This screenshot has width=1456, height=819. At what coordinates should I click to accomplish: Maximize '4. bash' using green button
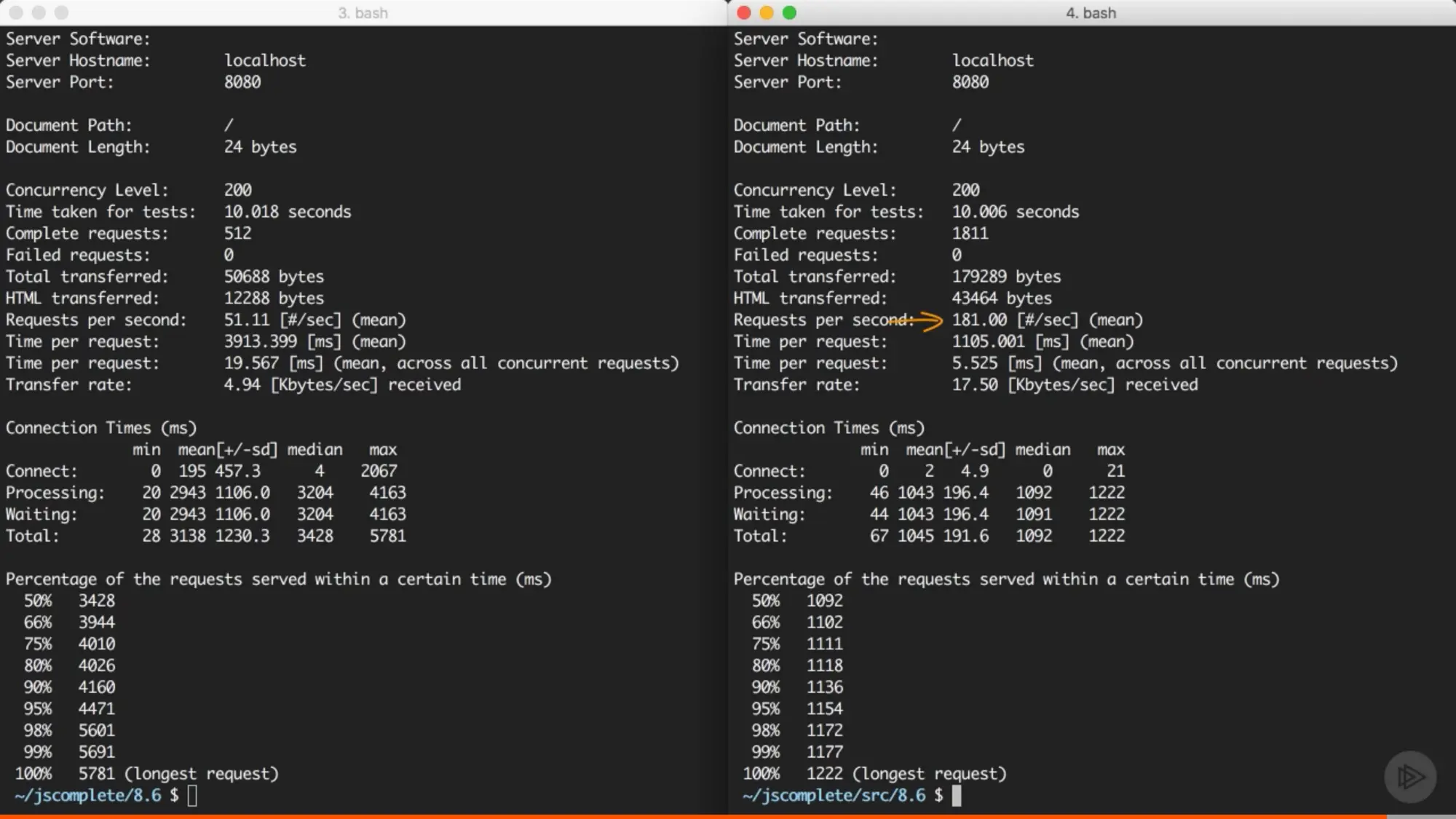coord(789,12)
